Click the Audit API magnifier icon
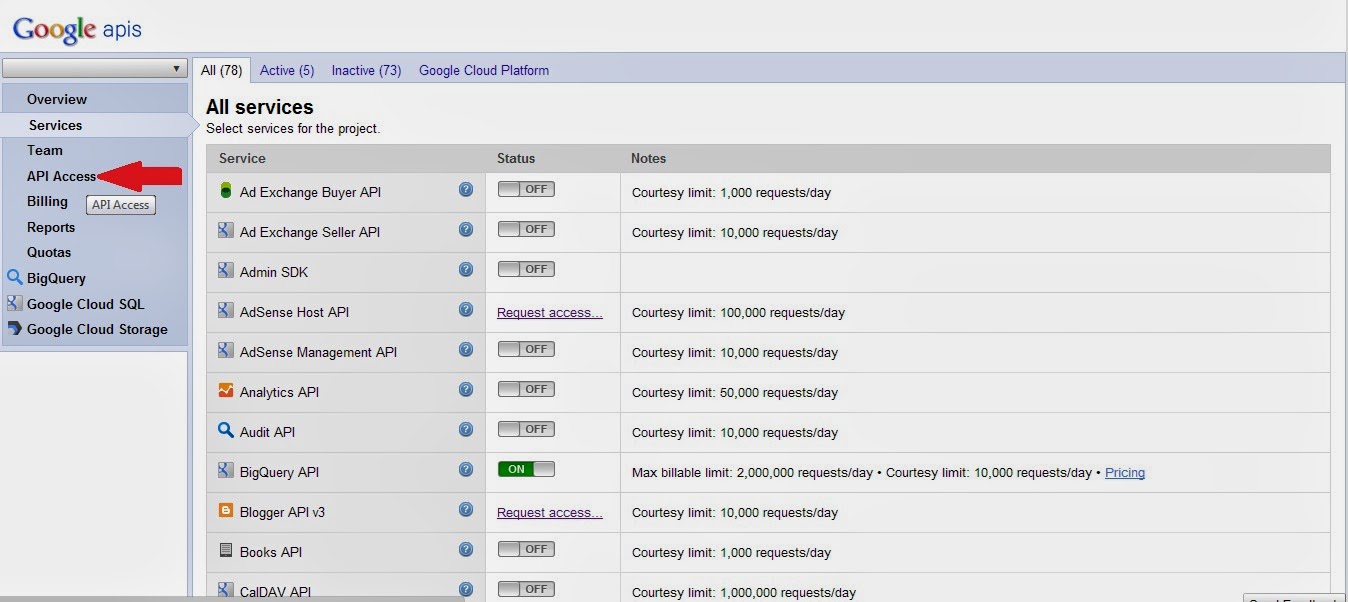 point(226,430)
